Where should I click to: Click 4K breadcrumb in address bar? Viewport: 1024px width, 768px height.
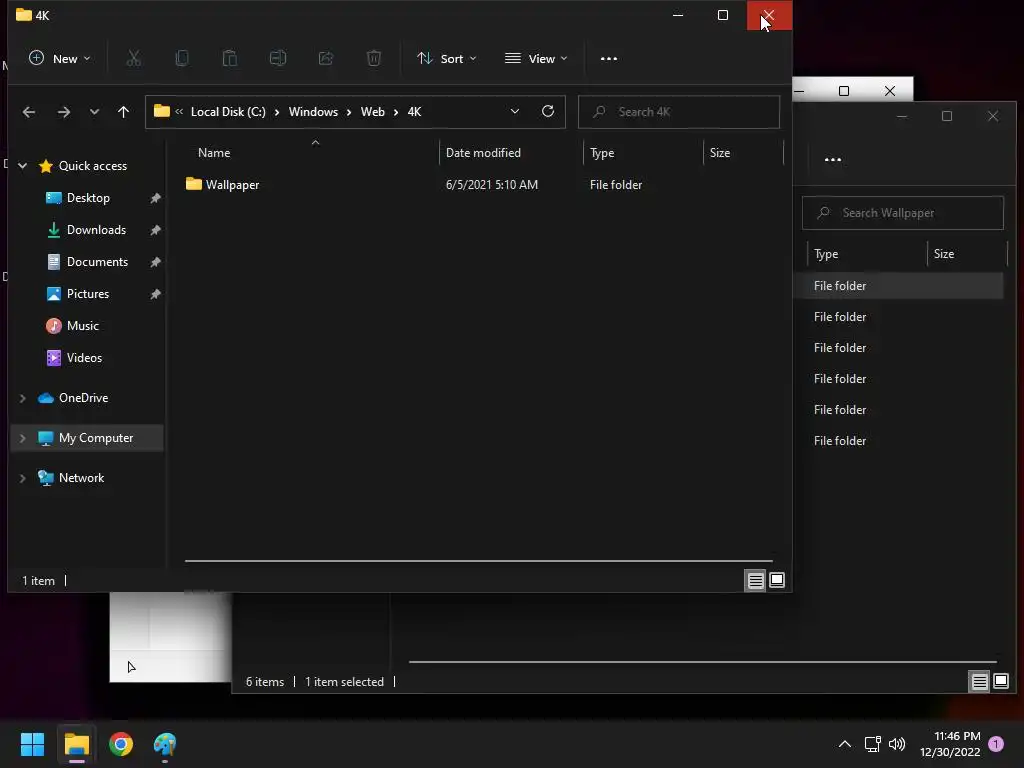tap(414, 112)
